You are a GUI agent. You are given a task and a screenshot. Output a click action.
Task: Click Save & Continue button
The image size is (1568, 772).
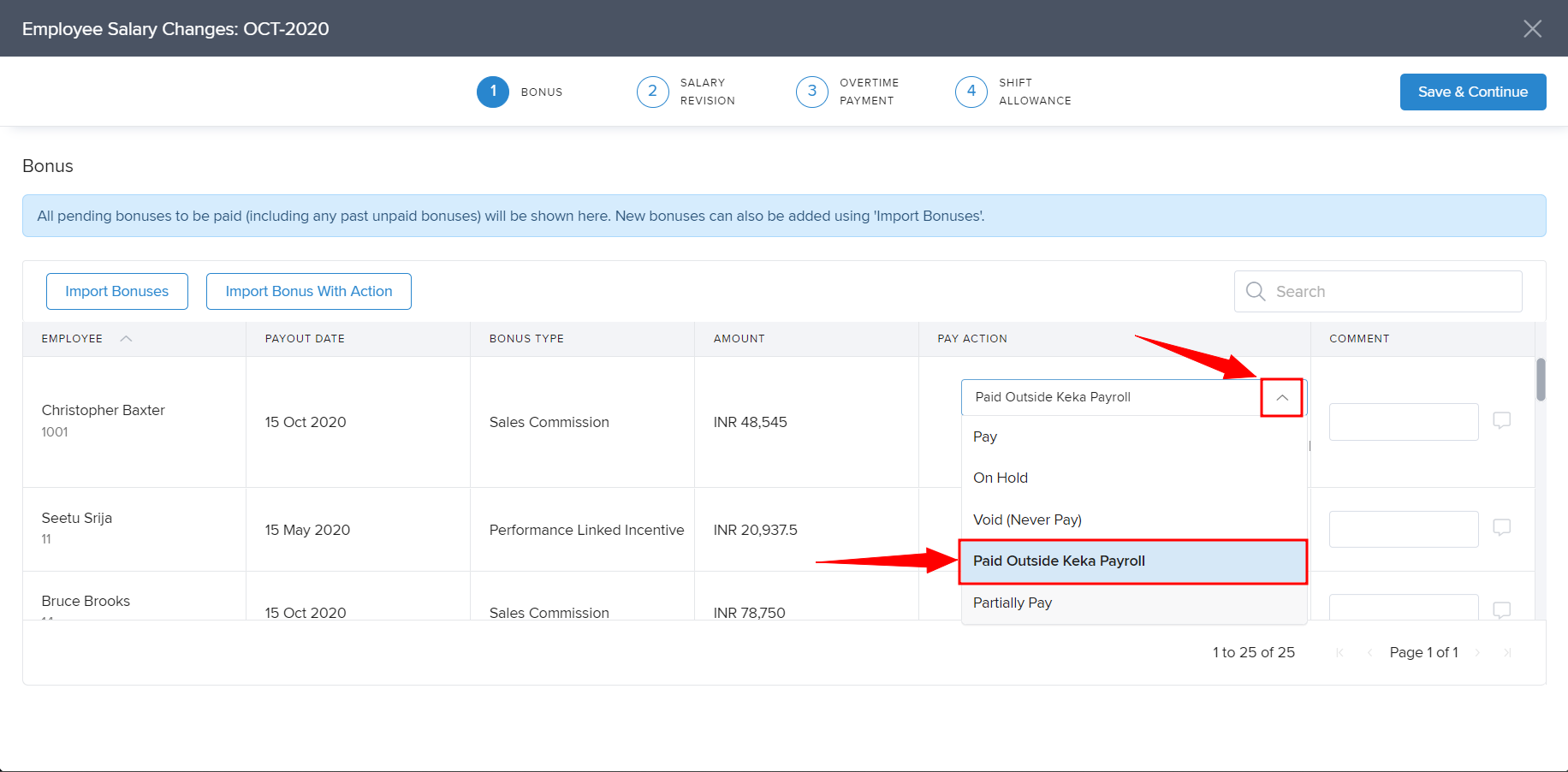coord(1472,92)
